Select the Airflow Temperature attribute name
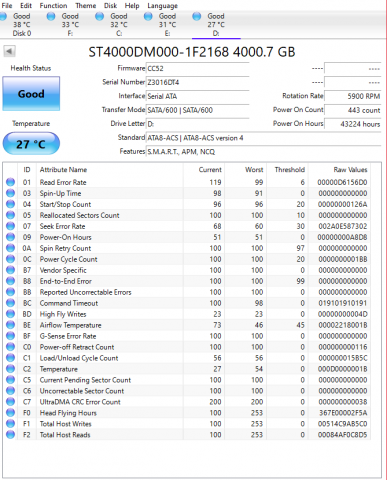The width and height of the screenshot is (387, 480). [70, 325]
